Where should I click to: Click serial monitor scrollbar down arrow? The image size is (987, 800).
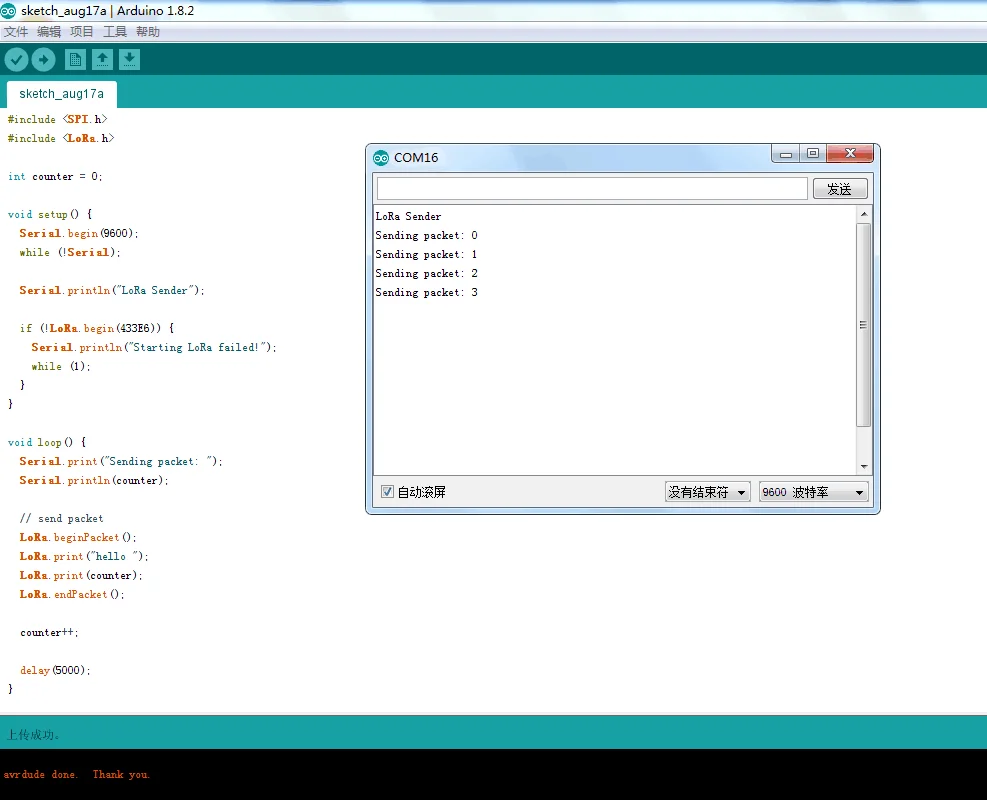[x=864, y=466]
